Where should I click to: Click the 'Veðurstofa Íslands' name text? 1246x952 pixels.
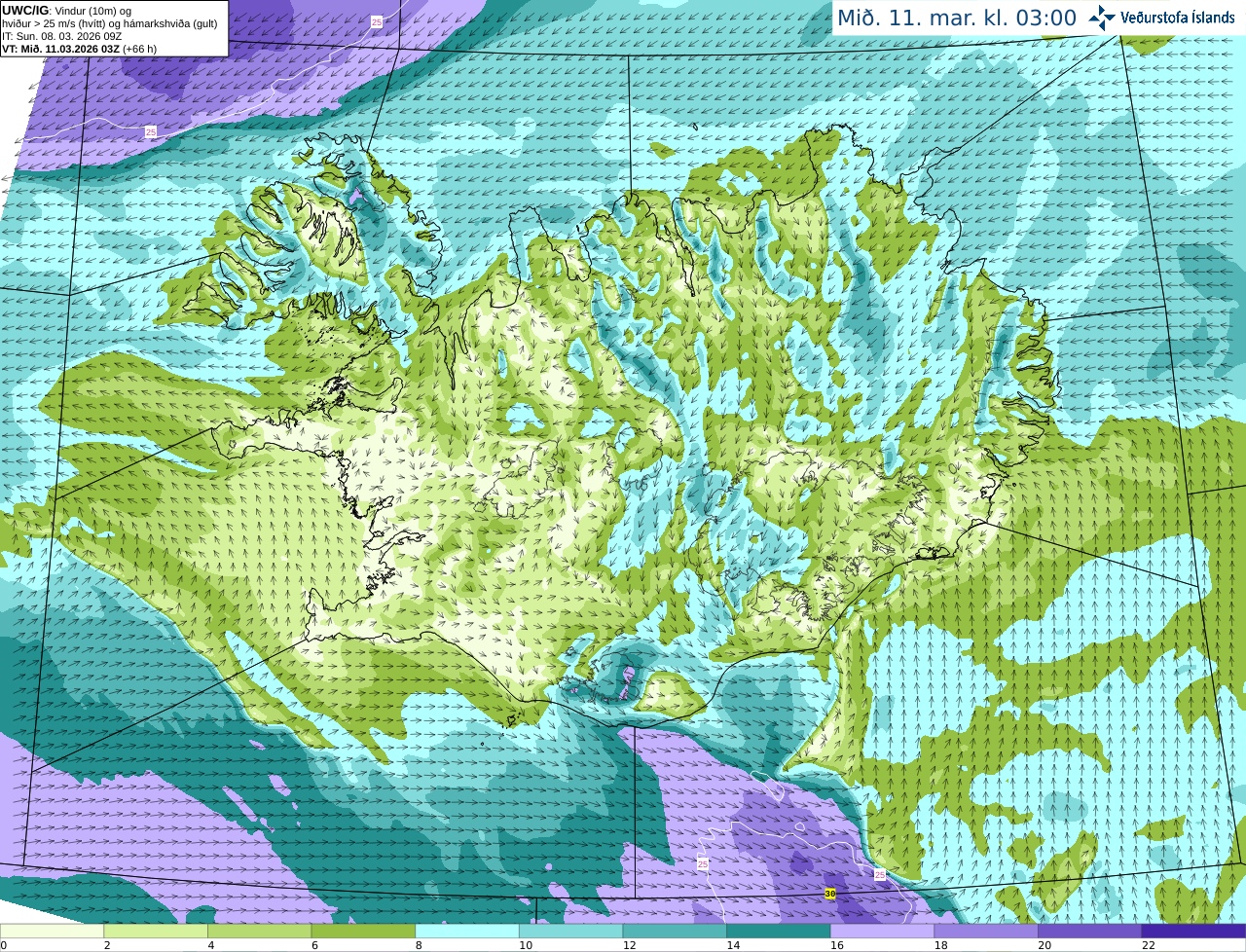pyautogui.click(x=1177, y=18)
